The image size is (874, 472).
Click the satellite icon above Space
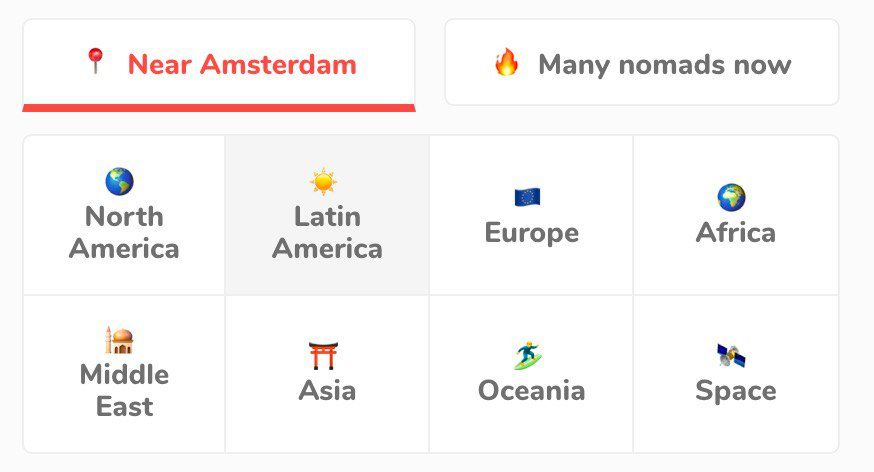click(731, 355)
